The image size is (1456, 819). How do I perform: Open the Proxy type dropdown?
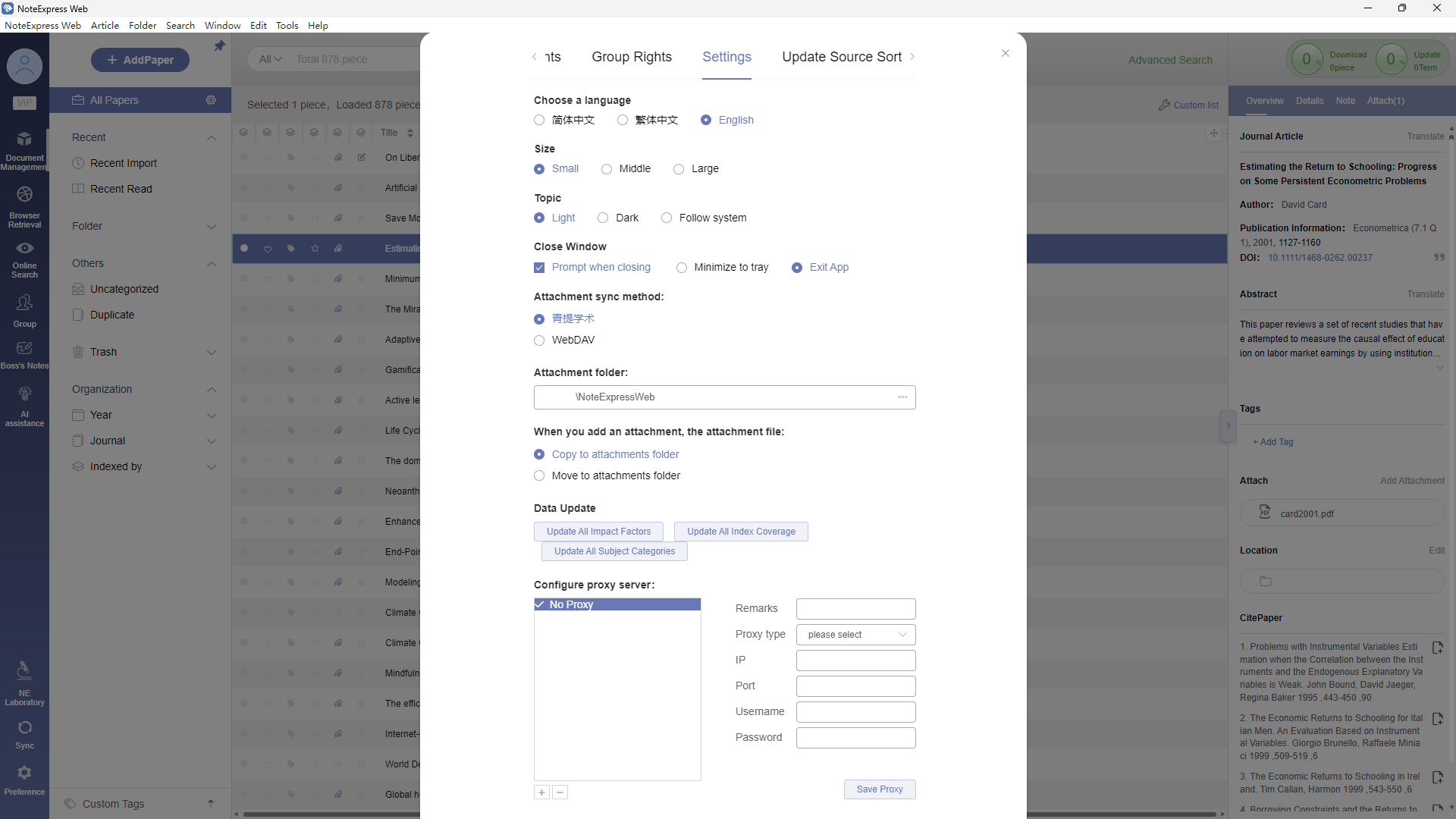855,635
